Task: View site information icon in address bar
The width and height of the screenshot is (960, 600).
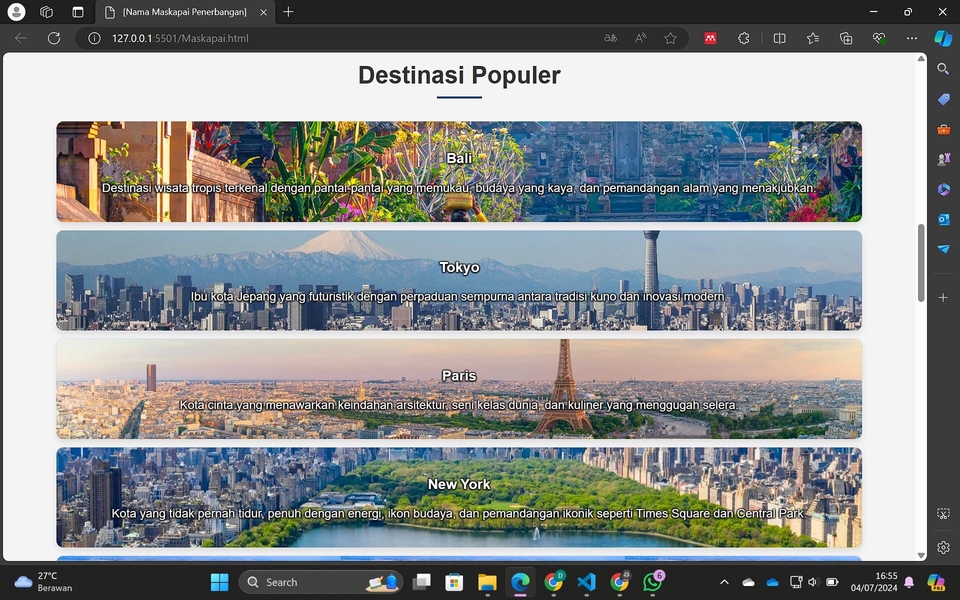Action: (94, 38)
